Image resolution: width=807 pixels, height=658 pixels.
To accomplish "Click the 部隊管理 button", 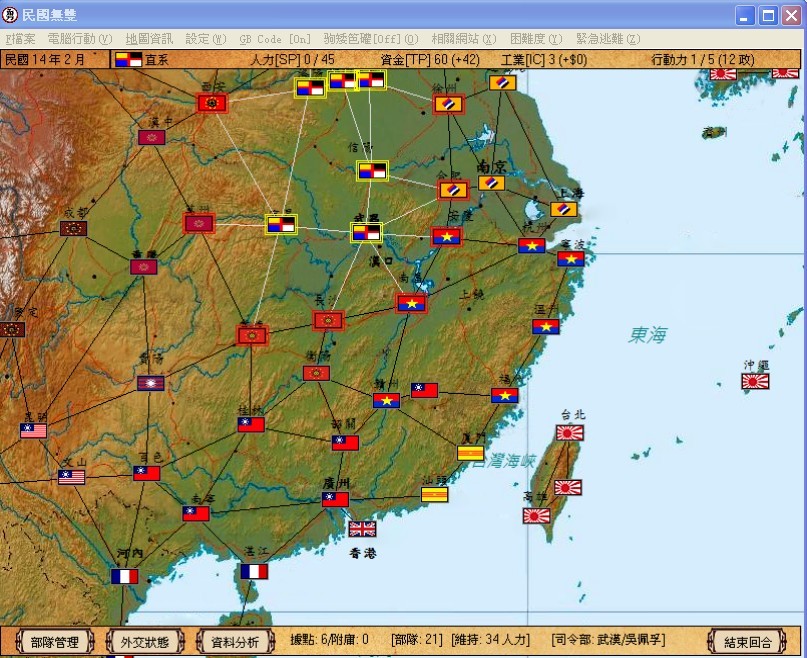I will click(55, 642).
